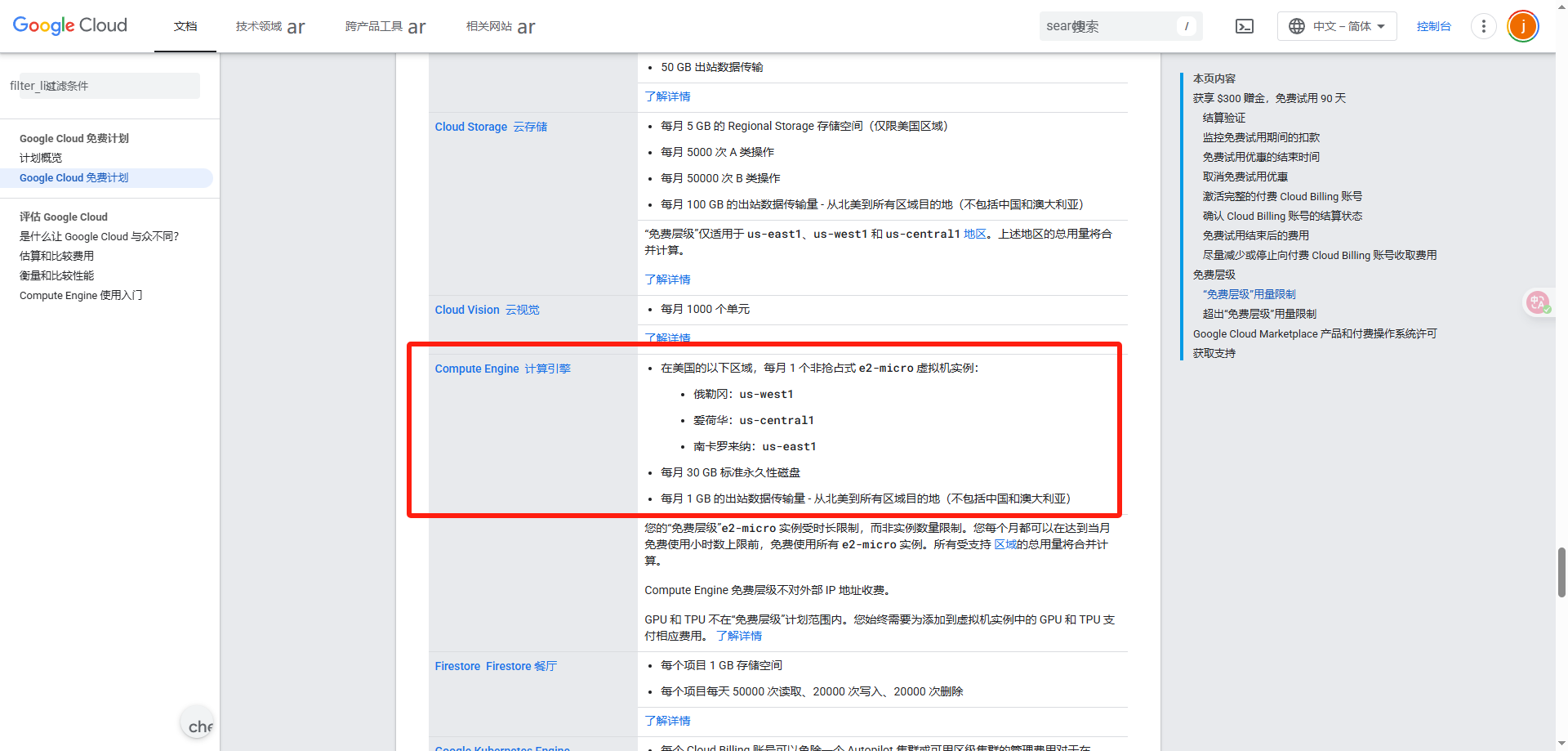Image resolution: width=1568 pixels, height=751 pixels.
Task: Jump to 取消免费试用优惠
Action: pyautogui.click(x=1245, y=177)
